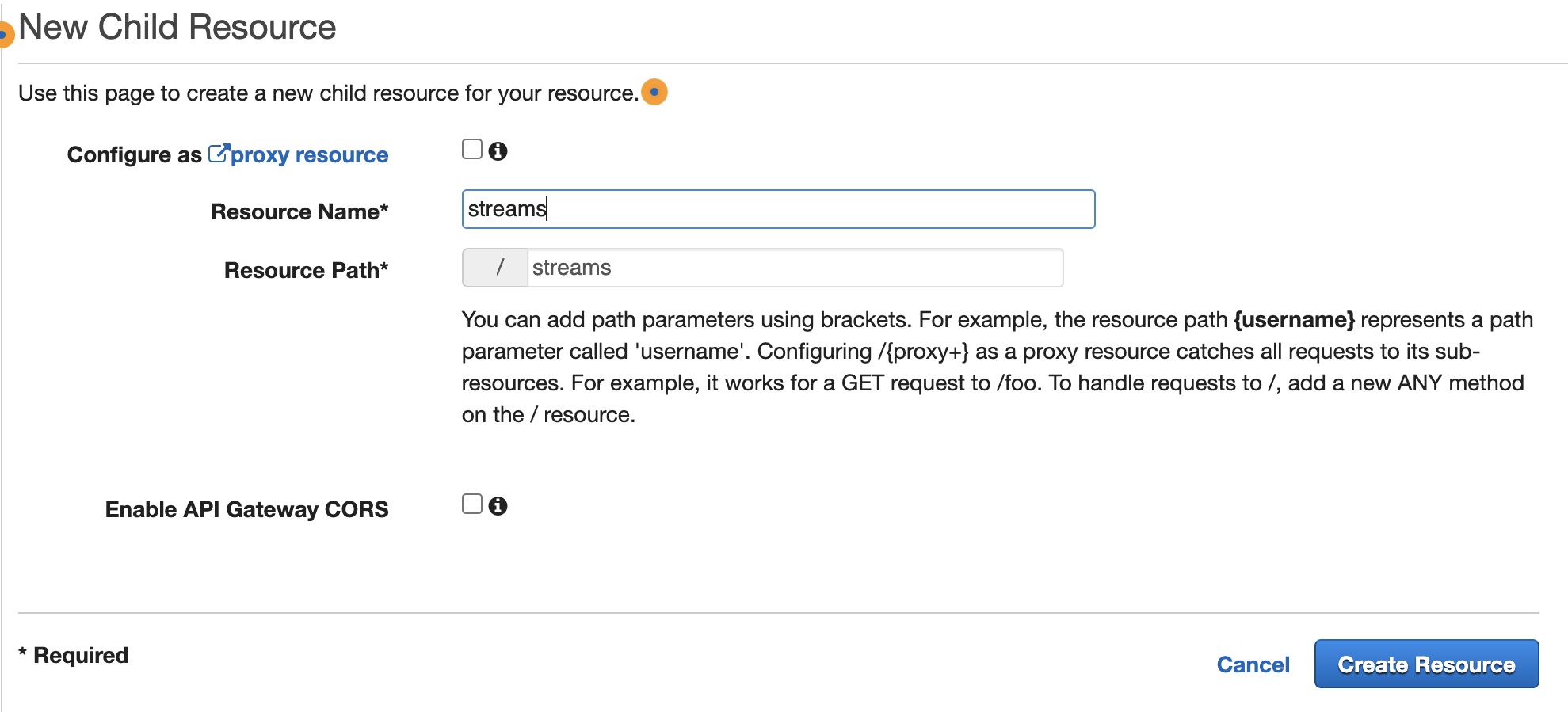Click the info icon beside proxy resource checkbox

click(x=498, y=150)
